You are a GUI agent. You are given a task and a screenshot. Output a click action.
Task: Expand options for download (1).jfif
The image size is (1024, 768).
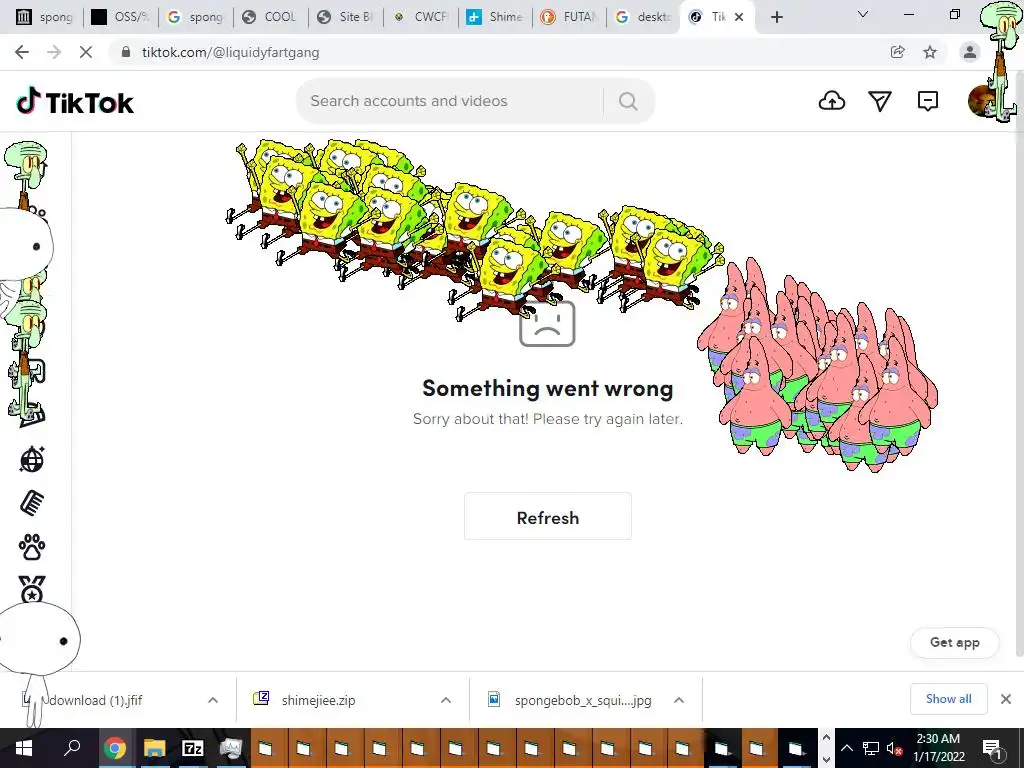(213, 700)
